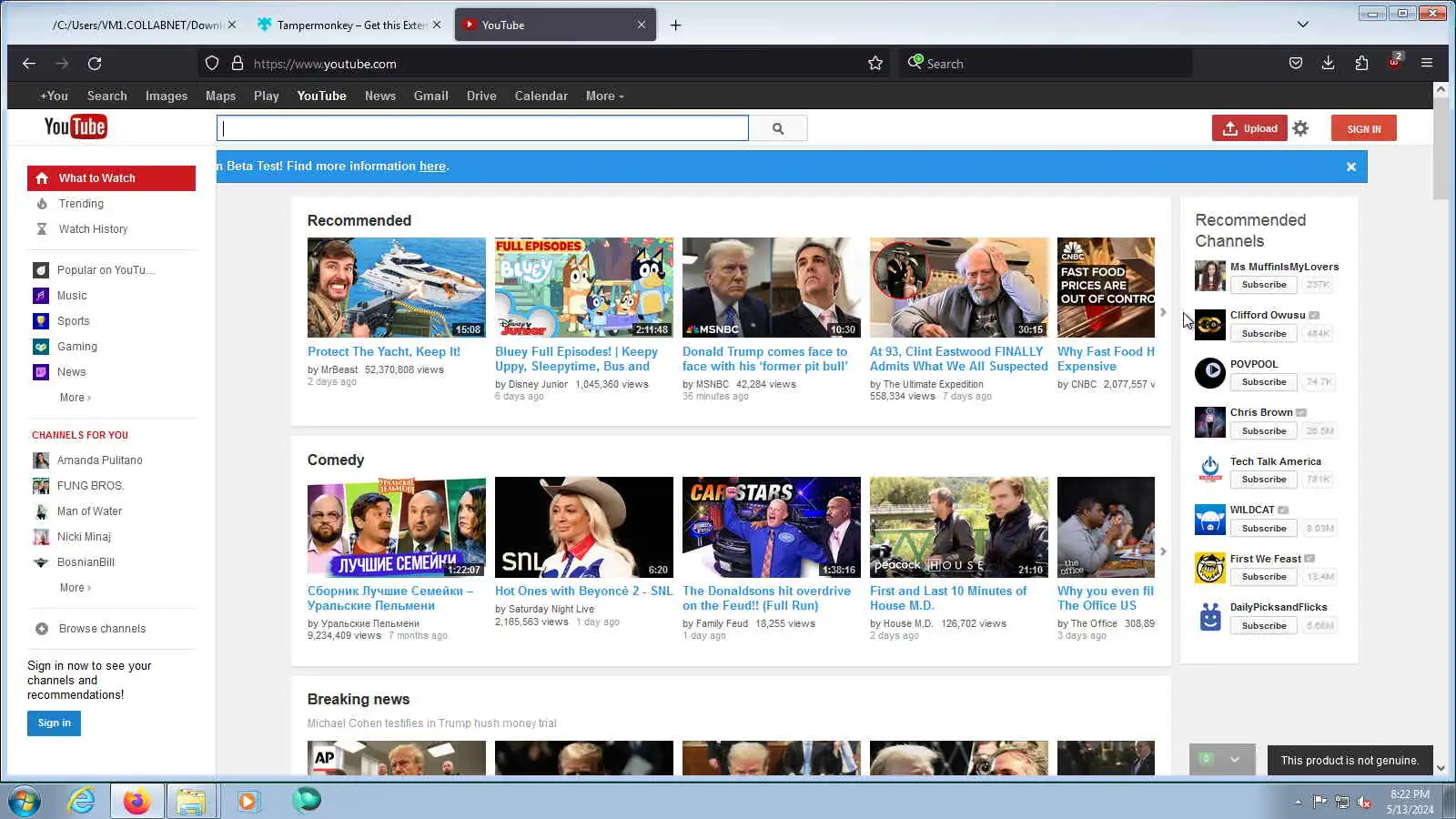
Task: Click the Firefox Search box
Action: [x=1046, y=64]
